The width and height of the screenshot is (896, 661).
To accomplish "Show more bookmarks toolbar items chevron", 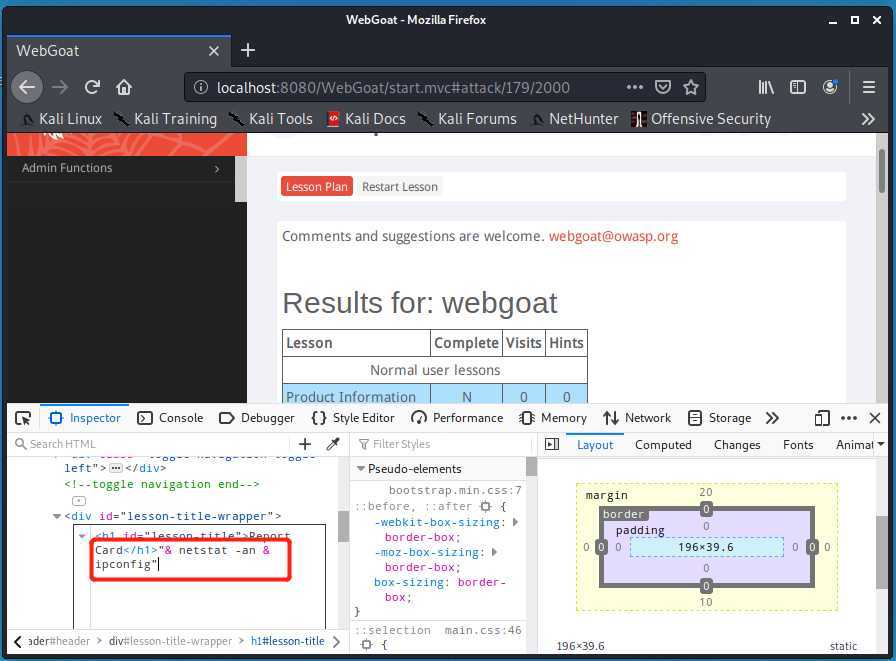I will coord(868,119).
